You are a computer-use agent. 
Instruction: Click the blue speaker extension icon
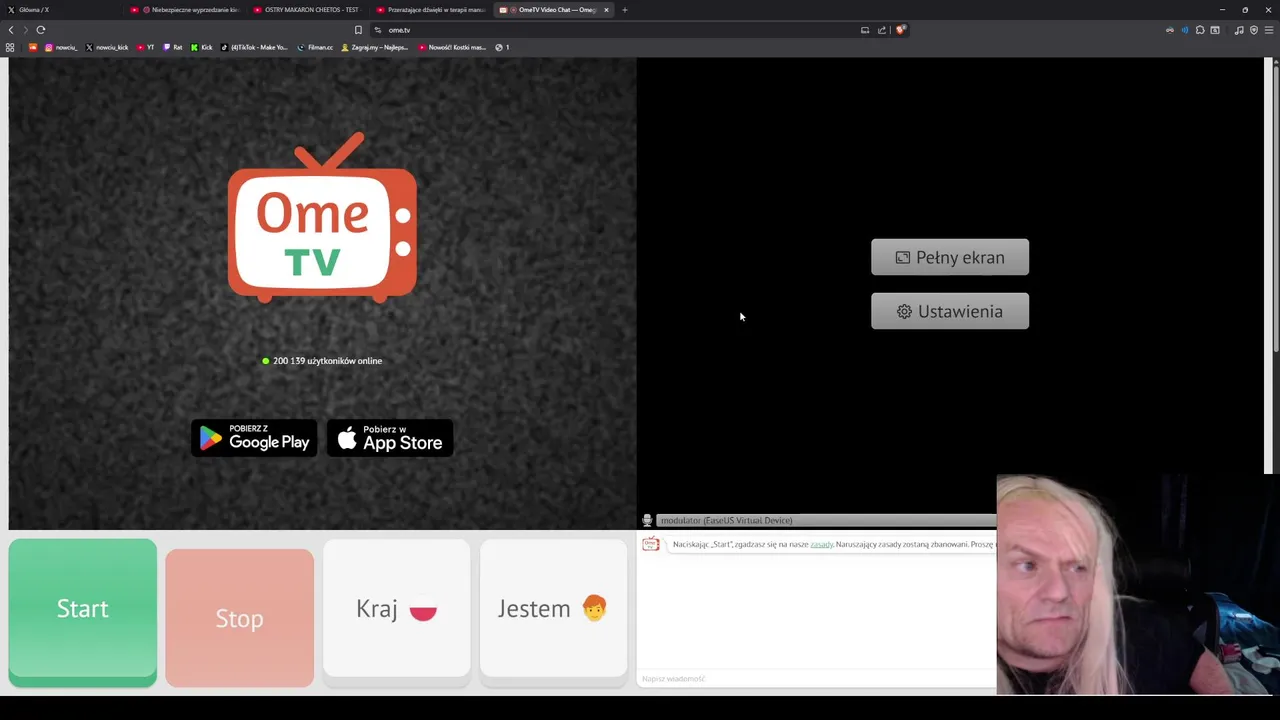(x=1185, y=30)
